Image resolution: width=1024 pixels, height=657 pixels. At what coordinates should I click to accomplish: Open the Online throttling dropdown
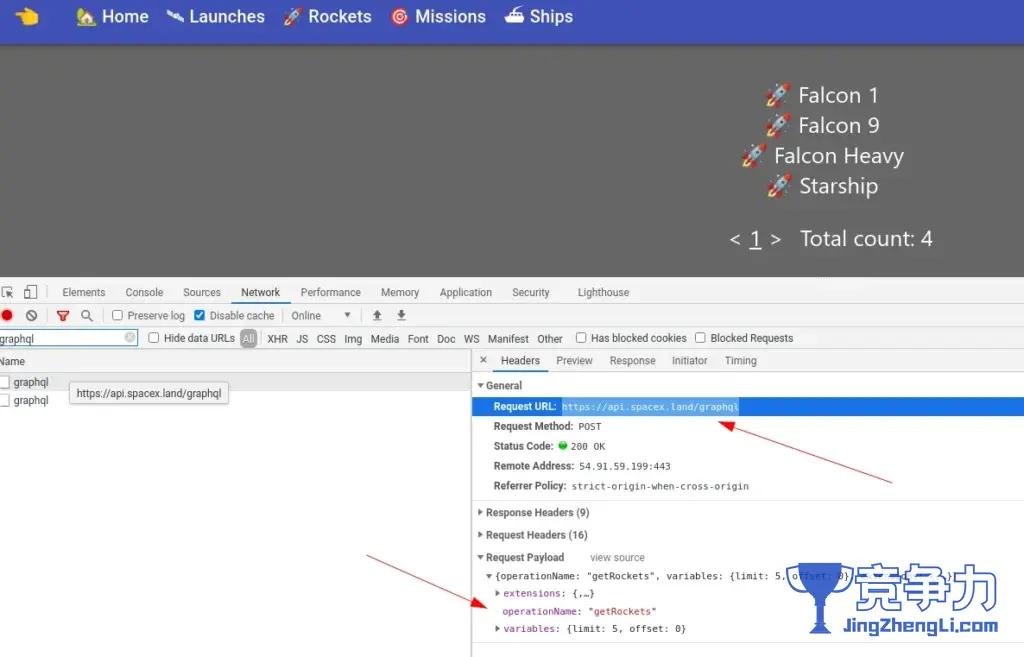321,315
